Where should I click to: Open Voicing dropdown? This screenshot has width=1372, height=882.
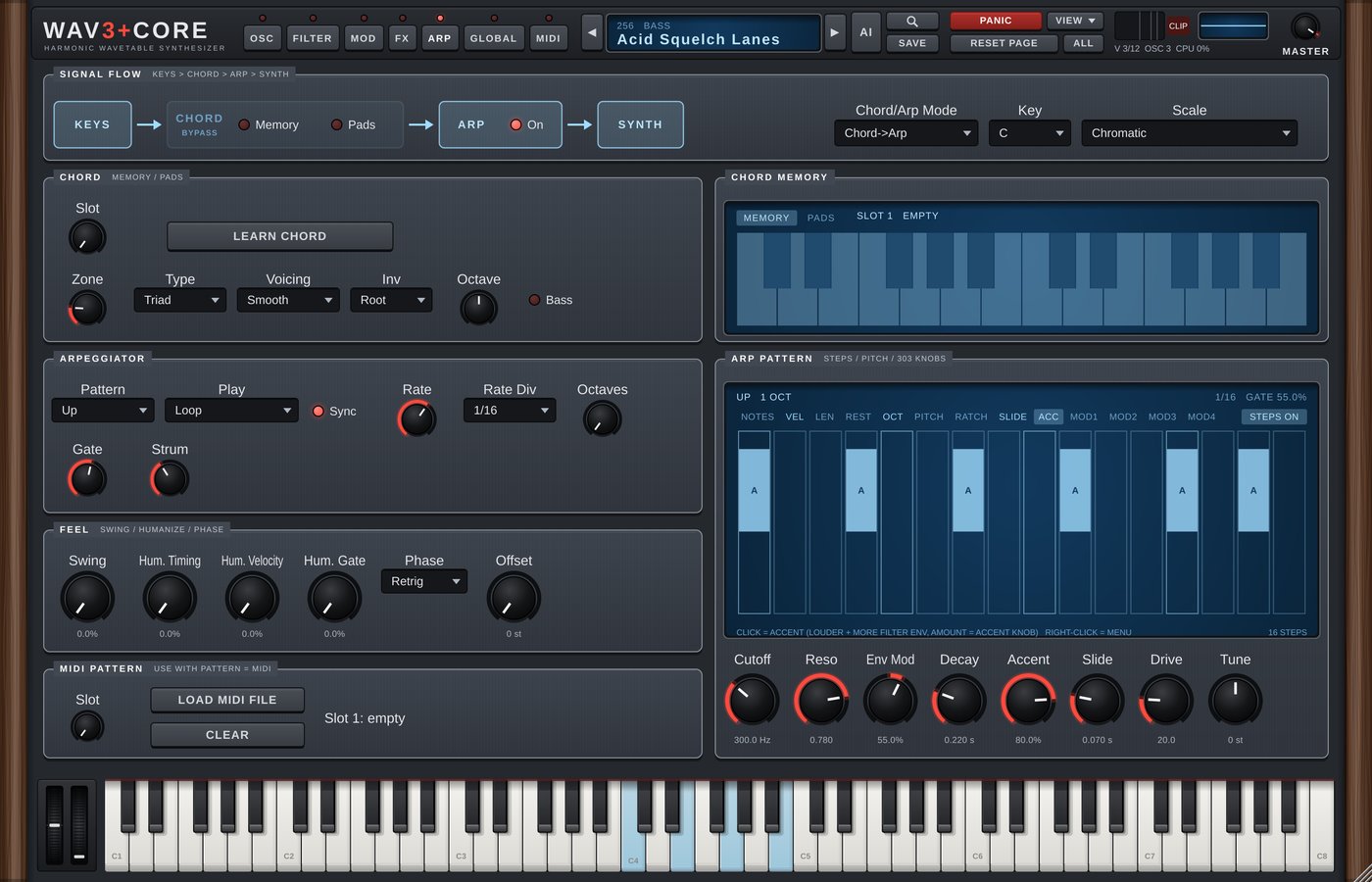[x=288, y=300]
